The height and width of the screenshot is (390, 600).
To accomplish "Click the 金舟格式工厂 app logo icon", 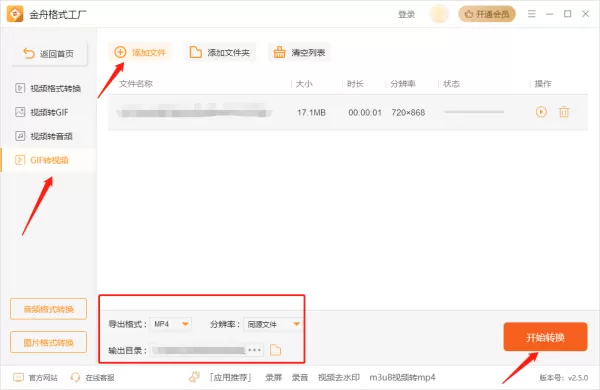I will pyautogui.click(x=15, y=14).
